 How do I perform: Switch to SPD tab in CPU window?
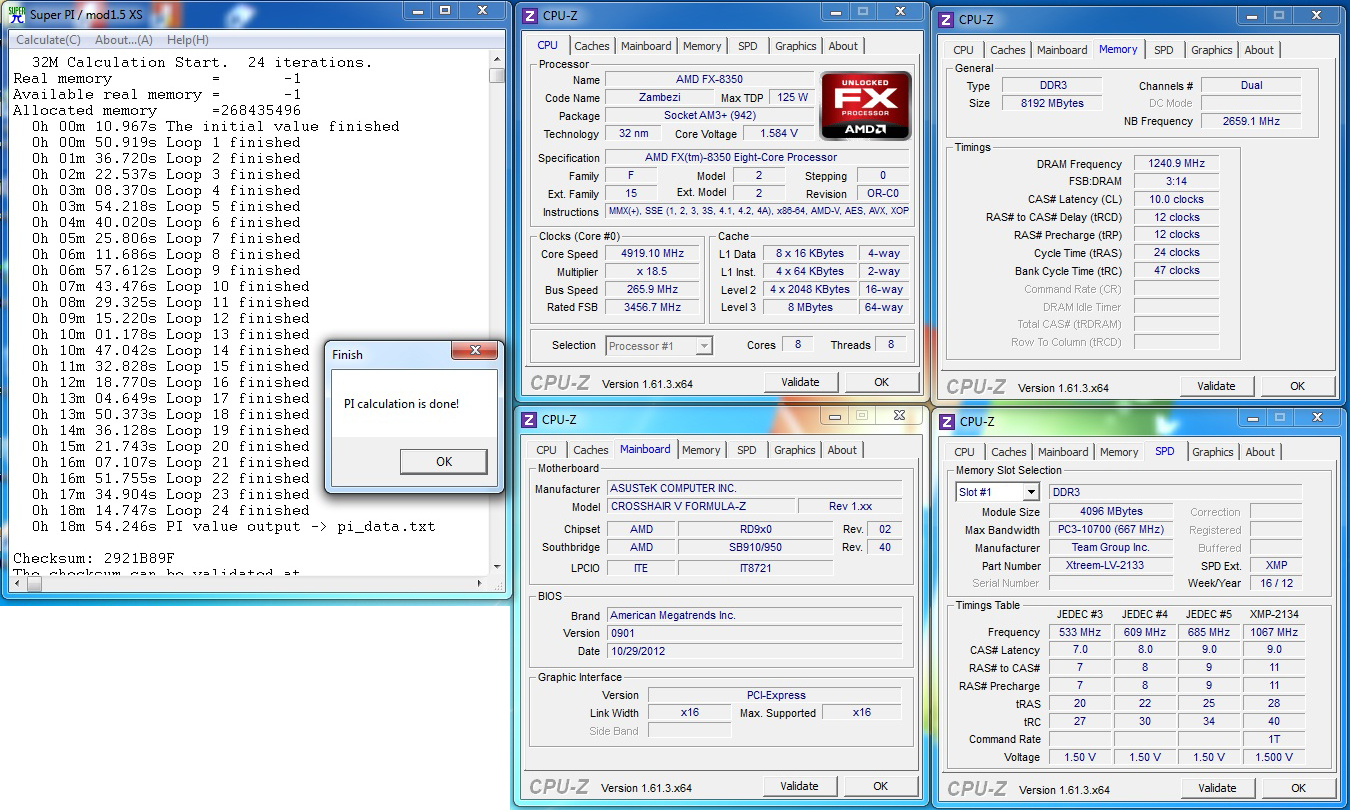pyautogui.click(x=748, y=46)
